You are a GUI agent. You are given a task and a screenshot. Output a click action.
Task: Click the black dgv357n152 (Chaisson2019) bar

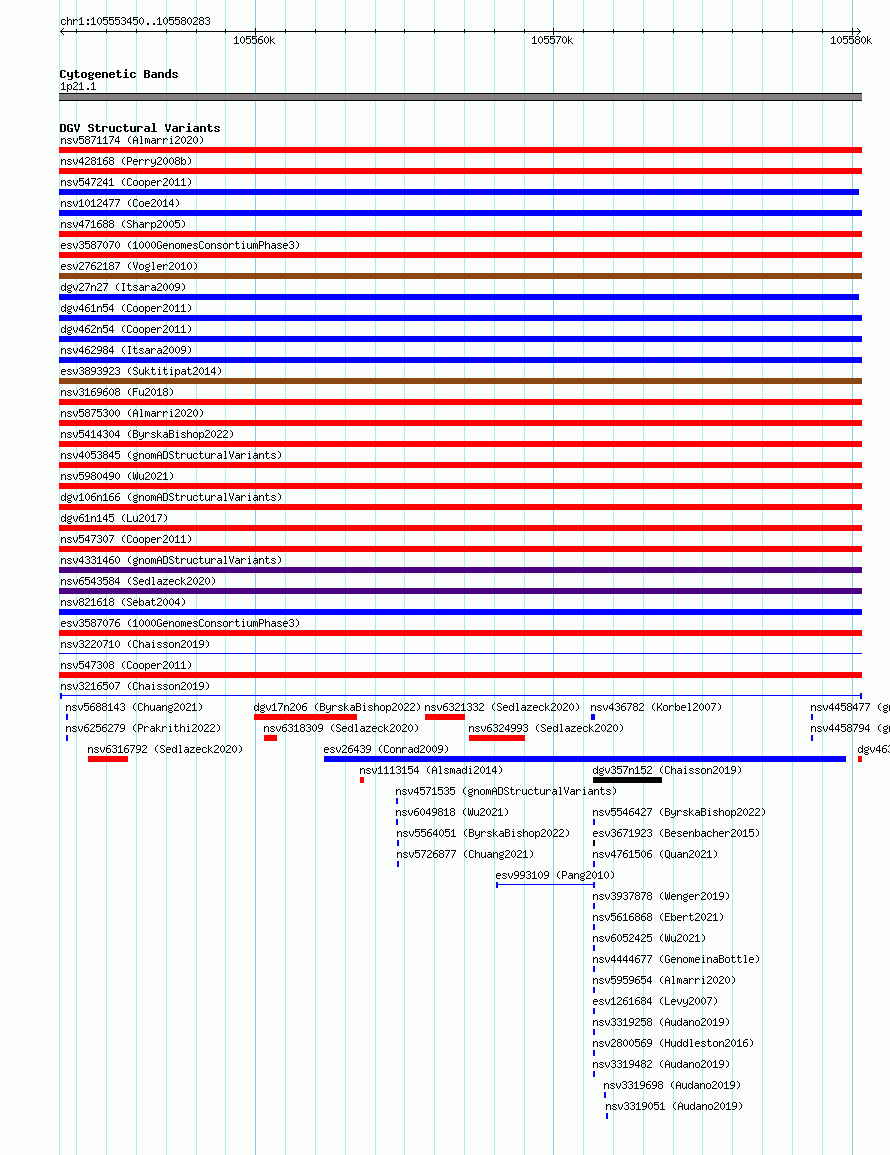pos(627,779)
